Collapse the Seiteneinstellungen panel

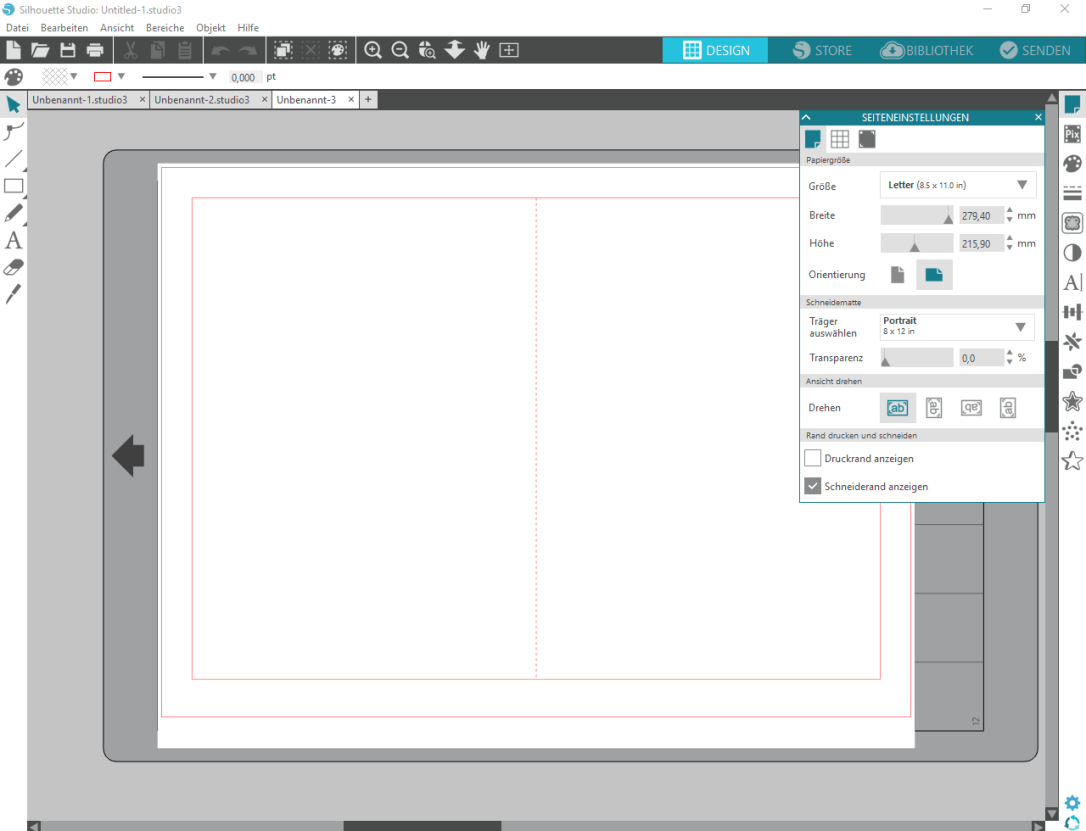pyautogui.click(x=806, y=117)
